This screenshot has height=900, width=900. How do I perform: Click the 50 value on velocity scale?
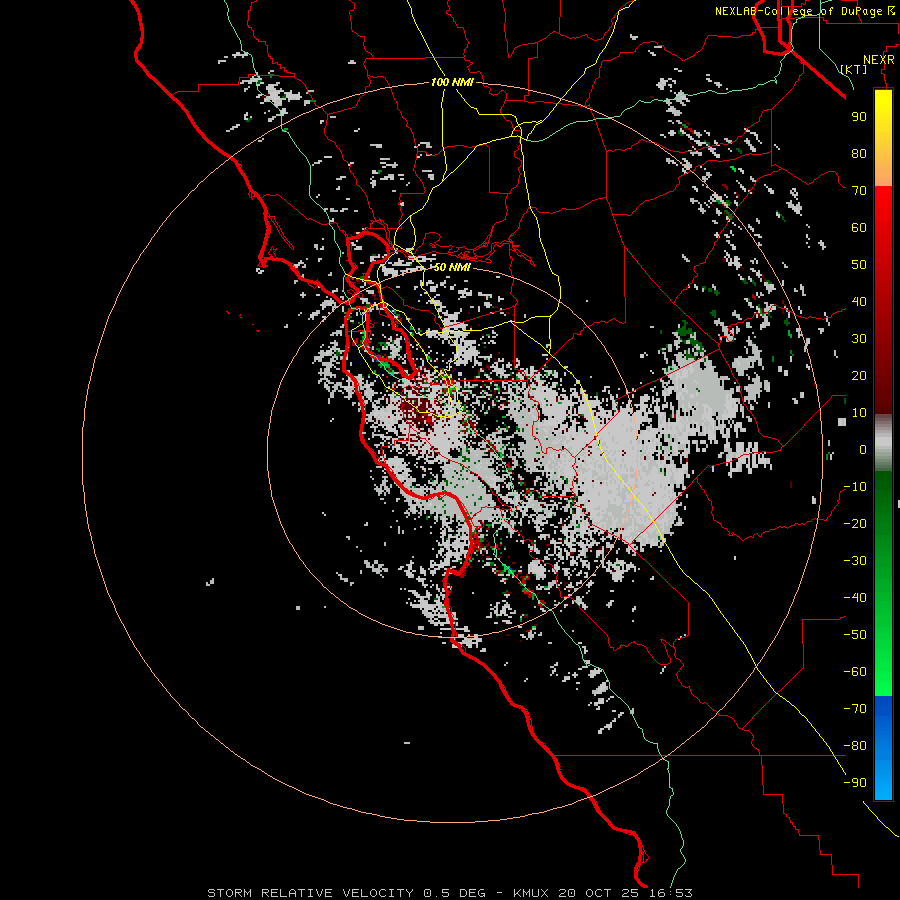(859, 265)
